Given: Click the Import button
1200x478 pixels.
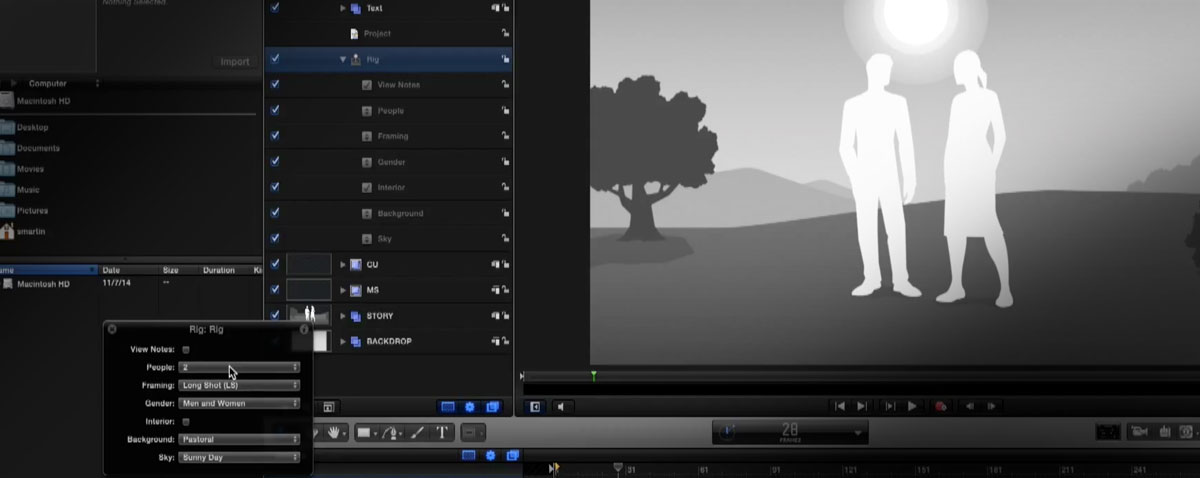Looking at the screenshot, I should (x=235, y=62).
